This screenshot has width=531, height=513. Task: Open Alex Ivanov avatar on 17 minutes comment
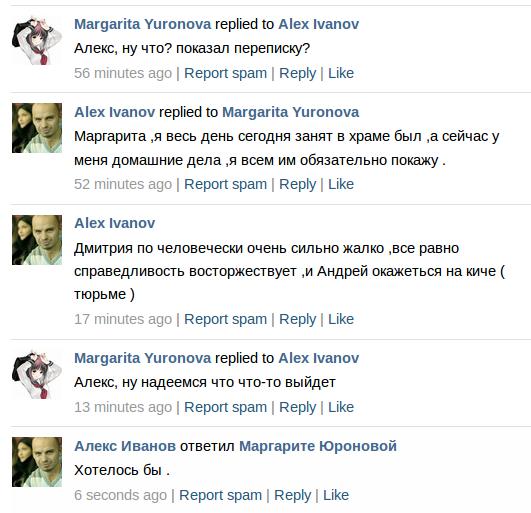[37, 240]
